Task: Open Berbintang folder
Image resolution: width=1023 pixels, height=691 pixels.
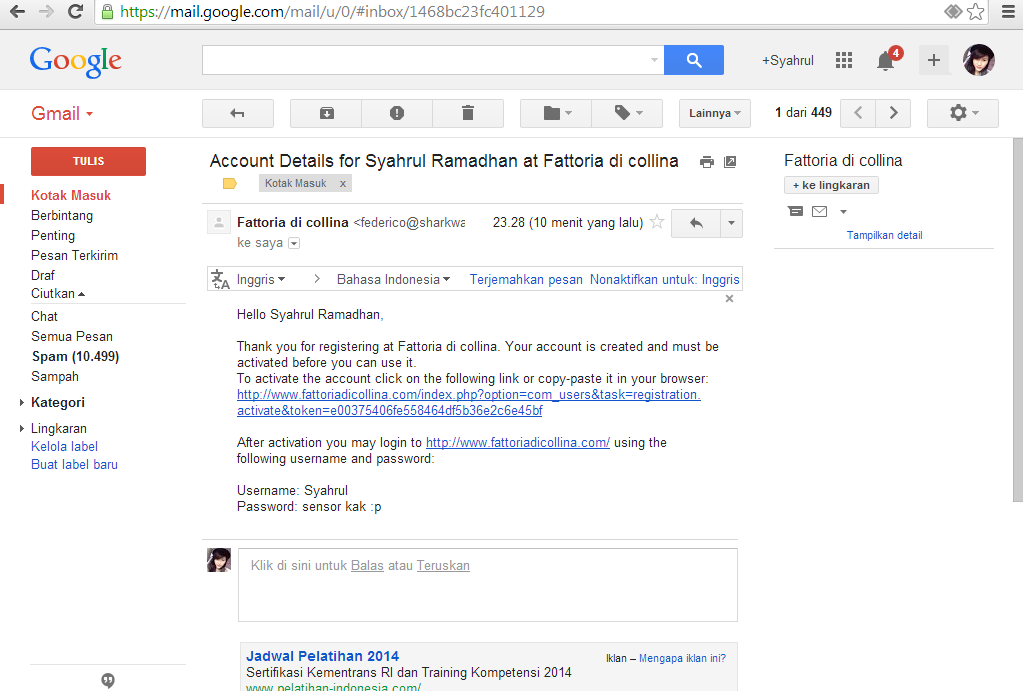Action: click(x=62, y=215)
